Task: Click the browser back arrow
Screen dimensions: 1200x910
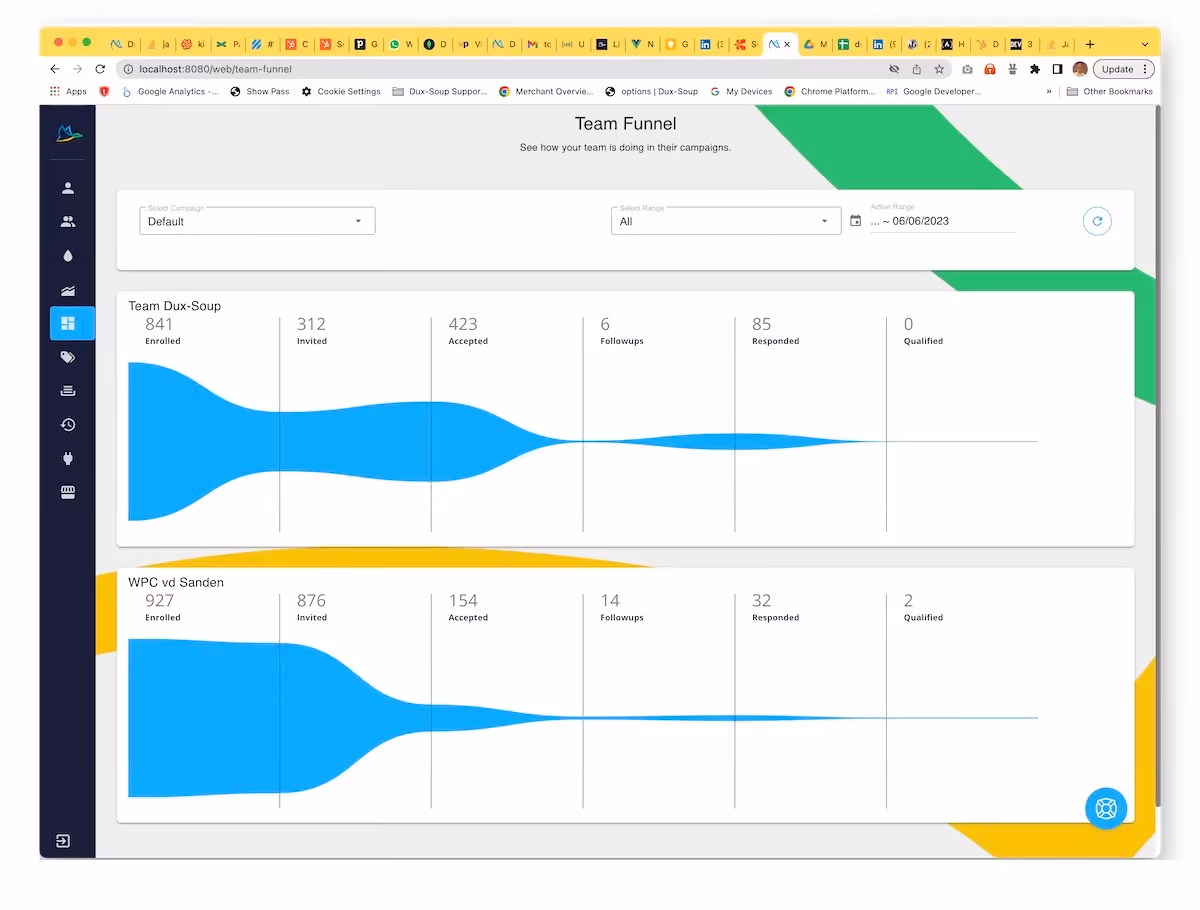Action: click(x=55, y=69)
